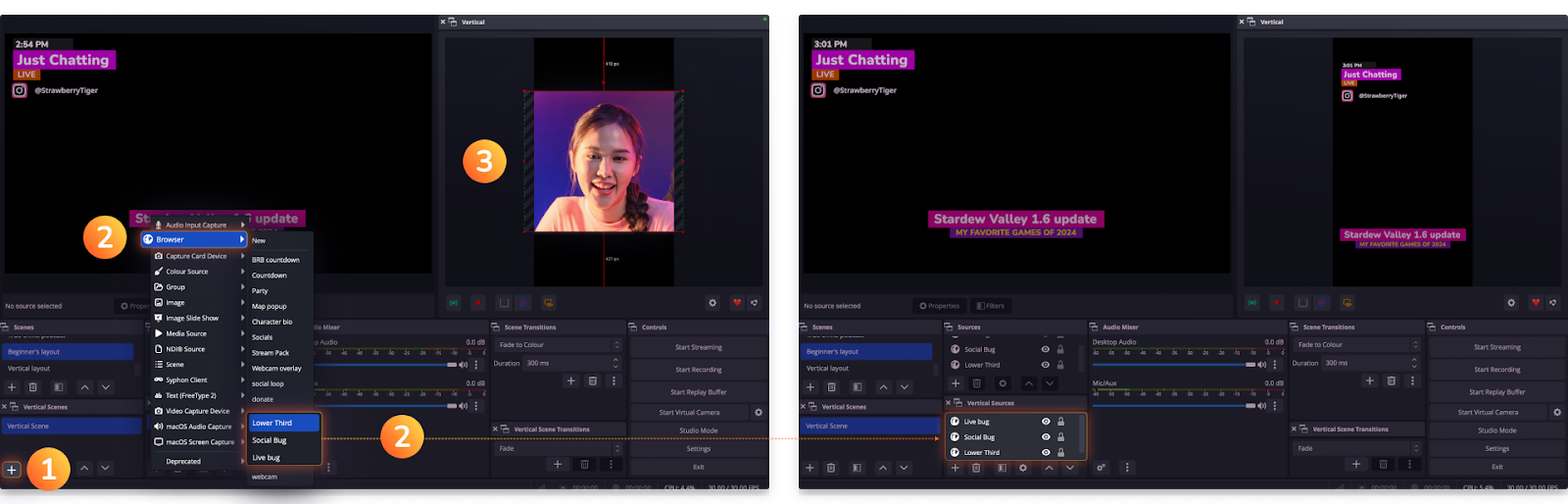
Task: Add a vertical source in right OBS window
Action: pyautogui.click(x=955, y=468)
